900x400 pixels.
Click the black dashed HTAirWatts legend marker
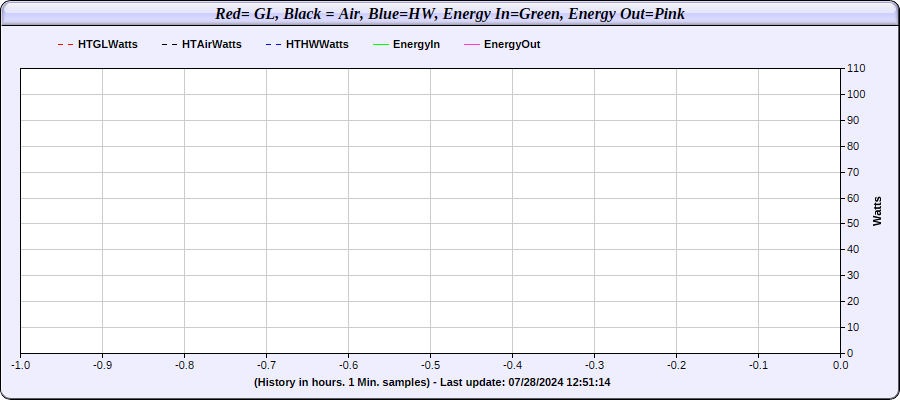coord(169,44)
